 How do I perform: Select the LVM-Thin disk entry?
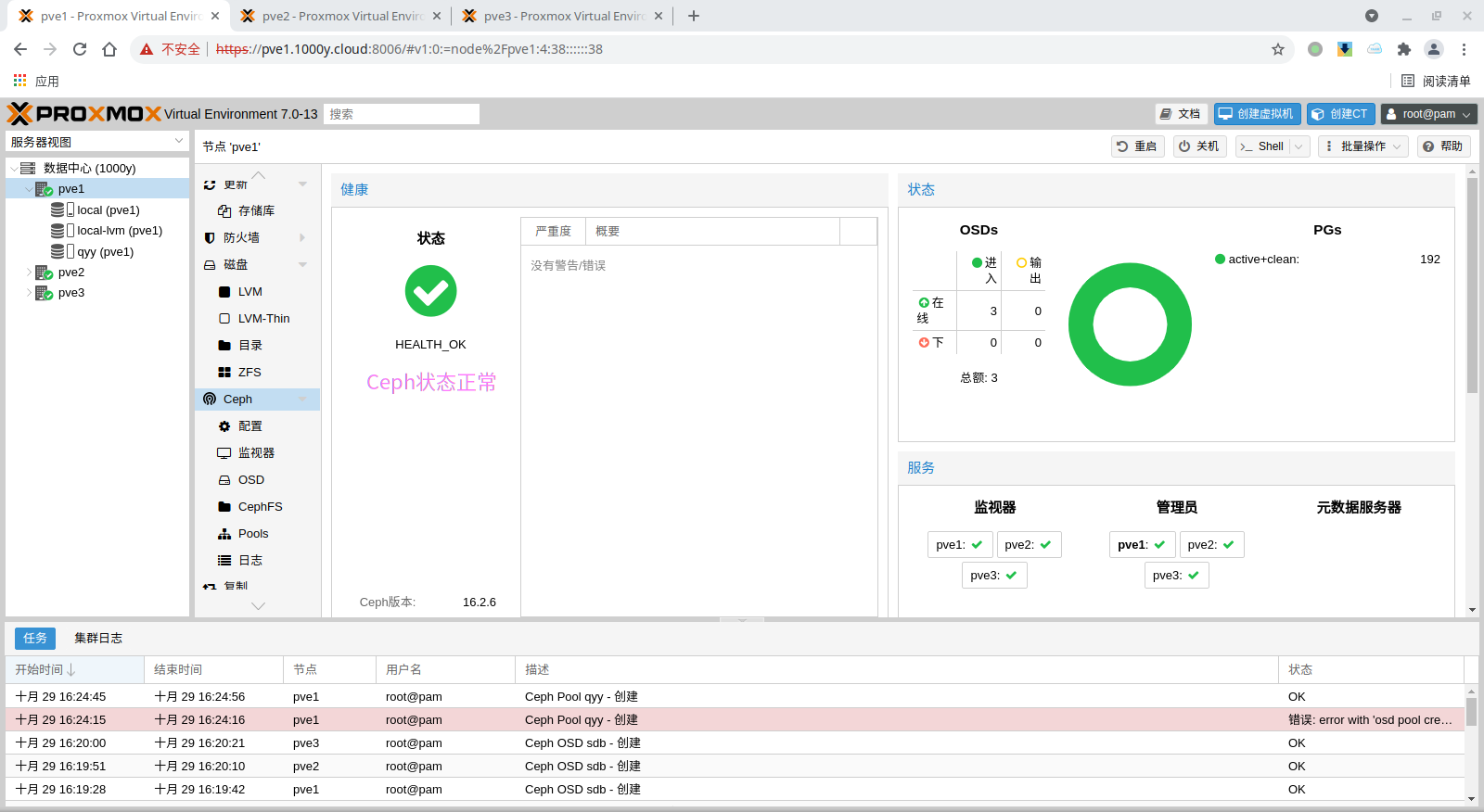coord(263,319)
